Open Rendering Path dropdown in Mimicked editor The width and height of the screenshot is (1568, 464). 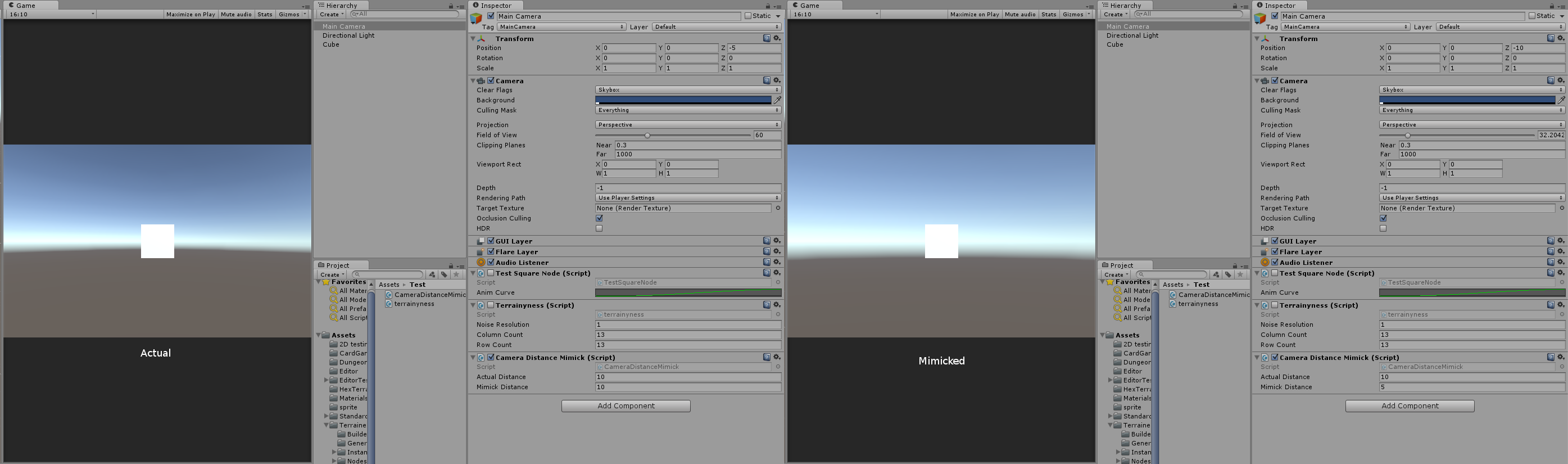pyautogui.click(x=1472, y=198)
